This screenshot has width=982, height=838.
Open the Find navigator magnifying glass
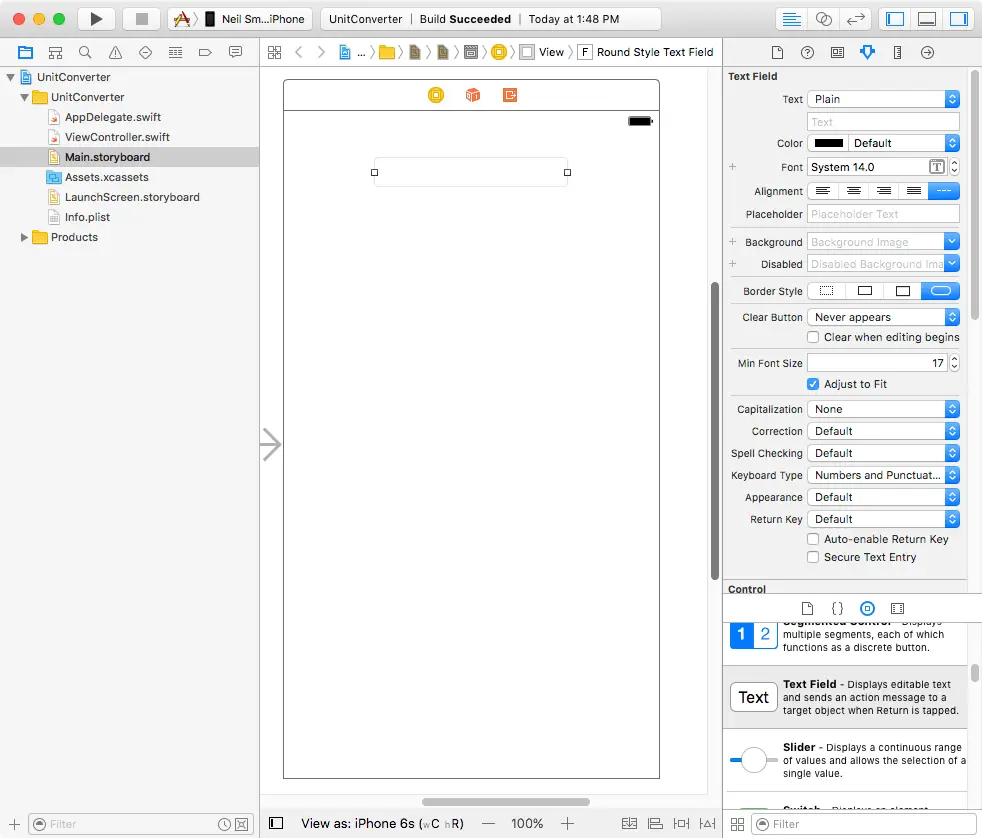pyautogui.click(x=85, y=52)
